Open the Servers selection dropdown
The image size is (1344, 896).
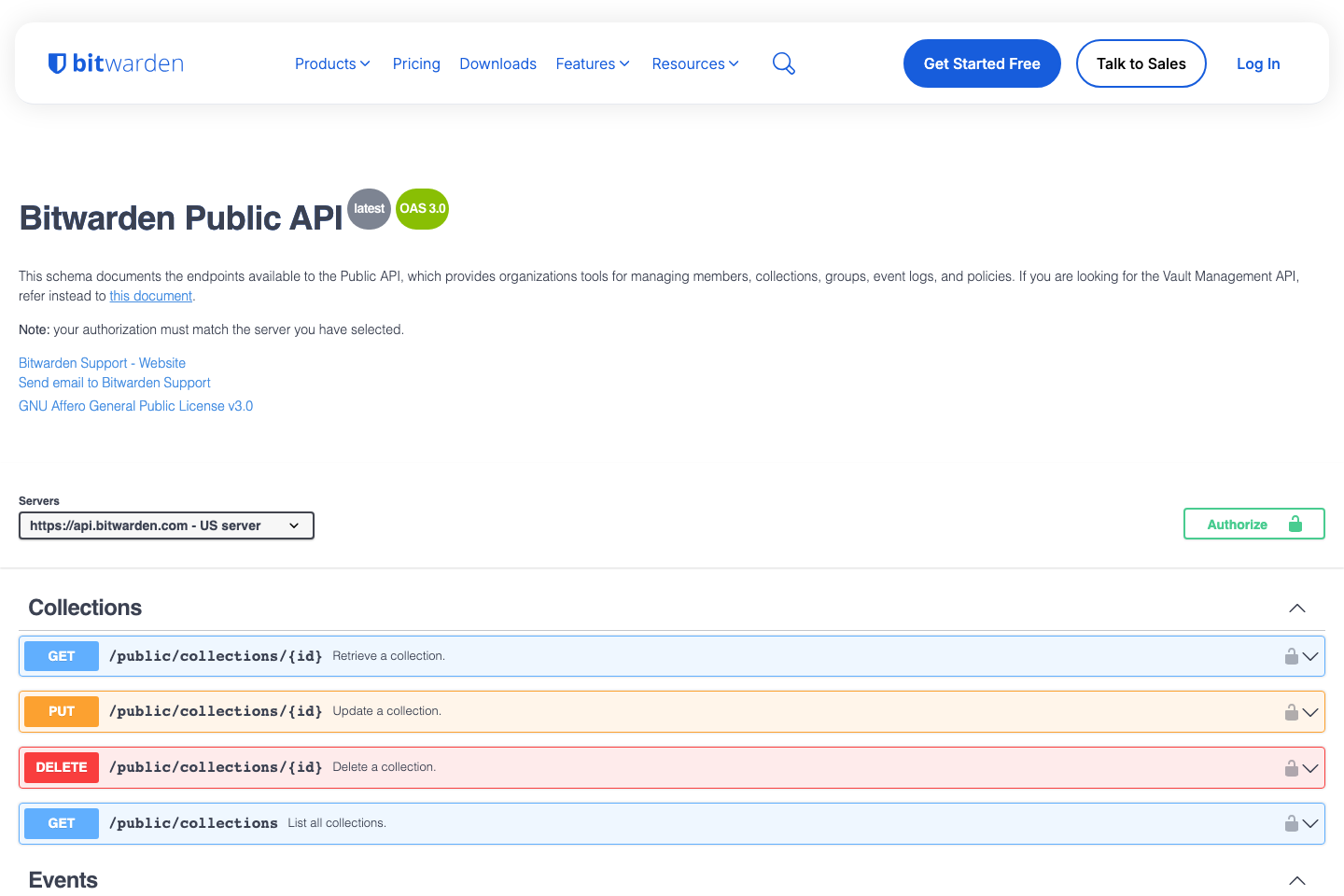[x=166, y=525]
